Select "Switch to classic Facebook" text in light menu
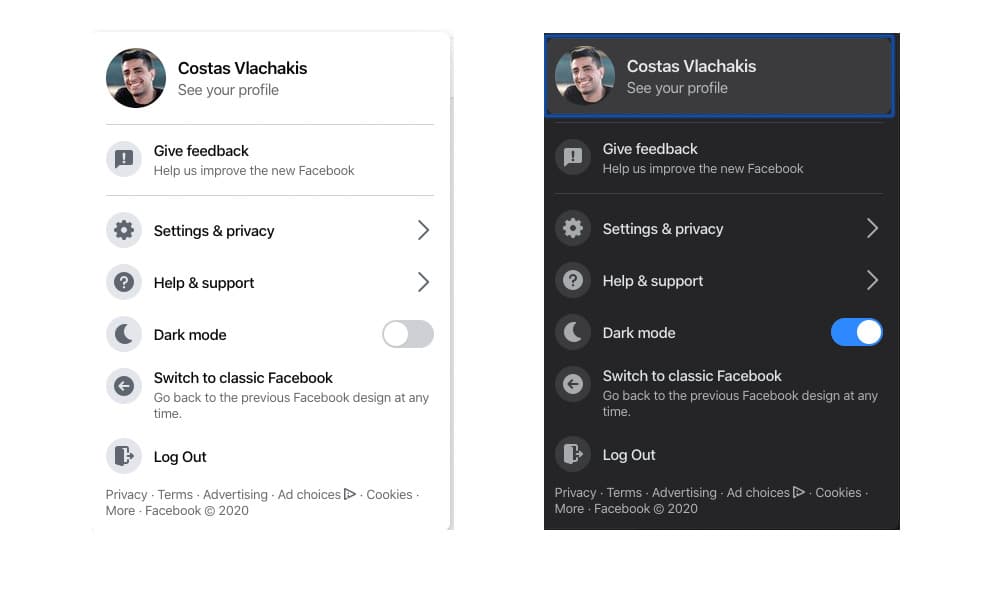Viewport: 1000px width, 596px height. coord(243,378)
